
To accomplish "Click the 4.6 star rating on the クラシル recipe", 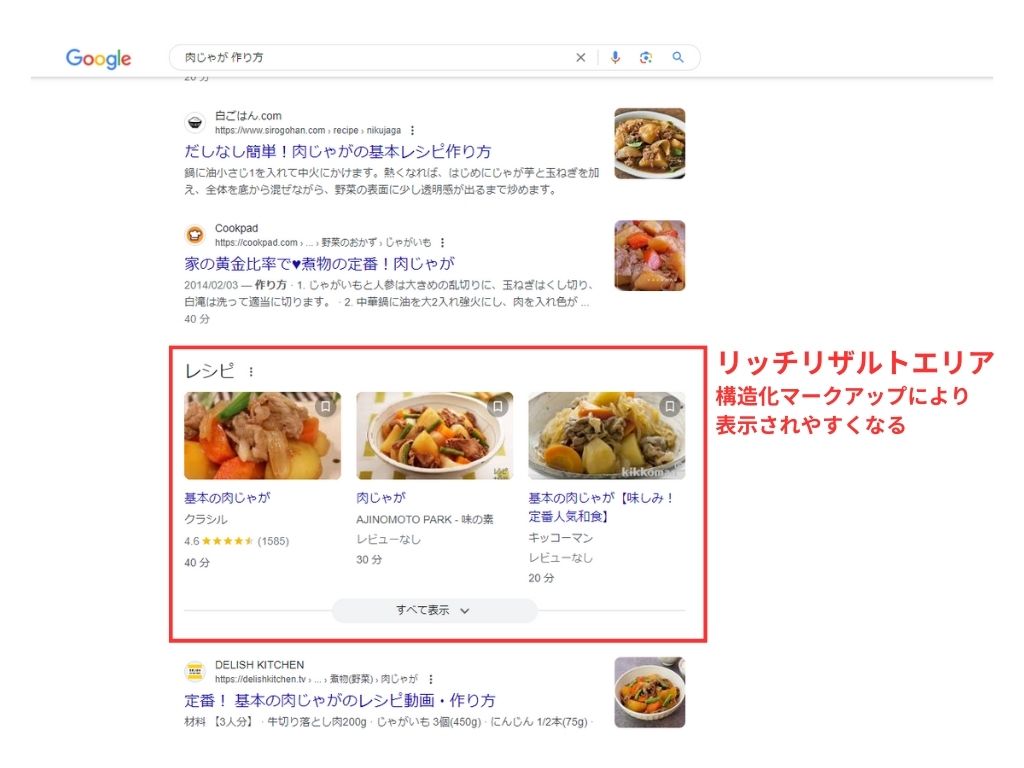I will 226,540.
